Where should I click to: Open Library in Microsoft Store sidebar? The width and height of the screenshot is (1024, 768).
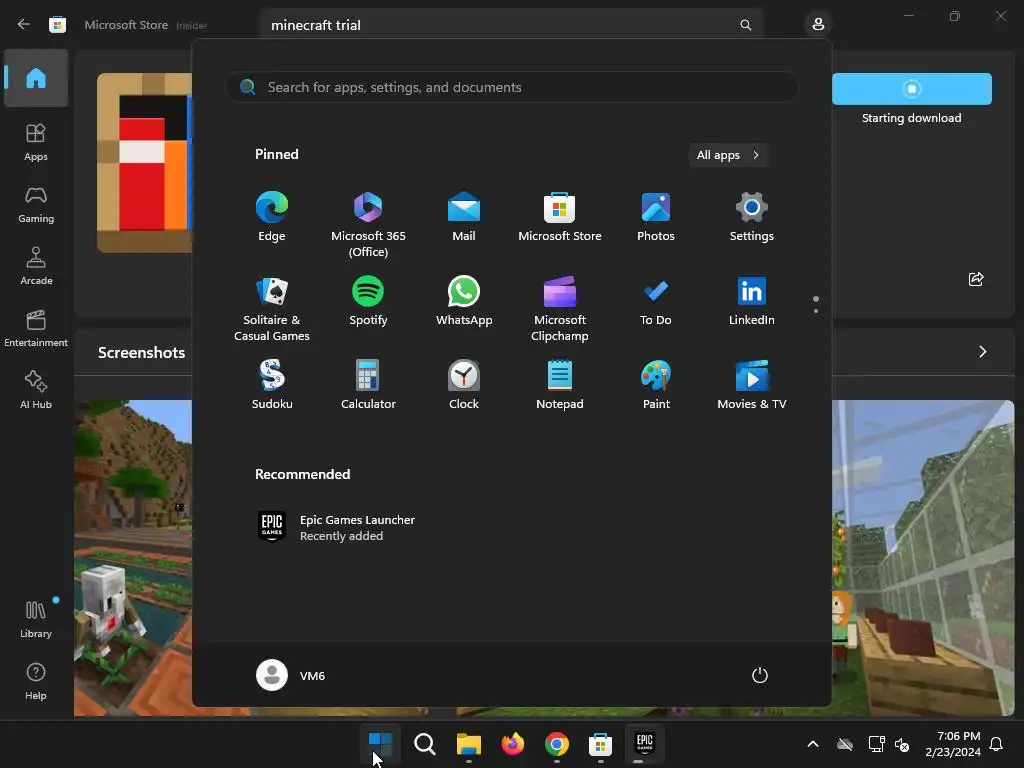36,619
